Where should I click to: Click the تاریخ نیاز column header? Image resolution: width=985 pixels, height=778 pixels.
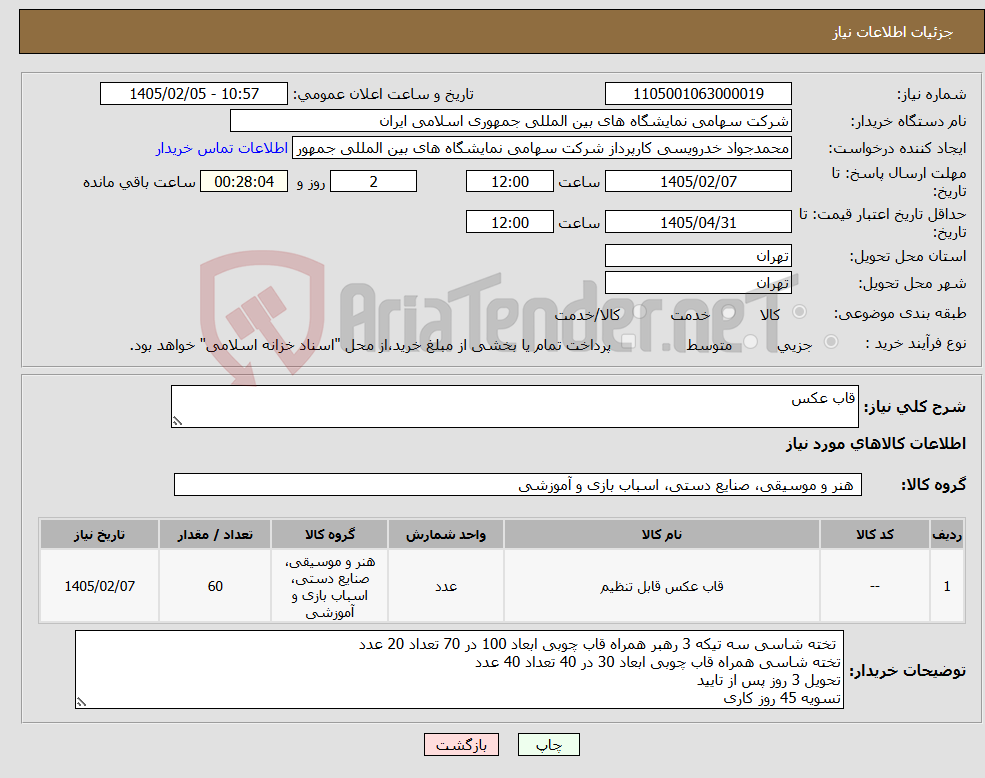(x=99, y=534)
